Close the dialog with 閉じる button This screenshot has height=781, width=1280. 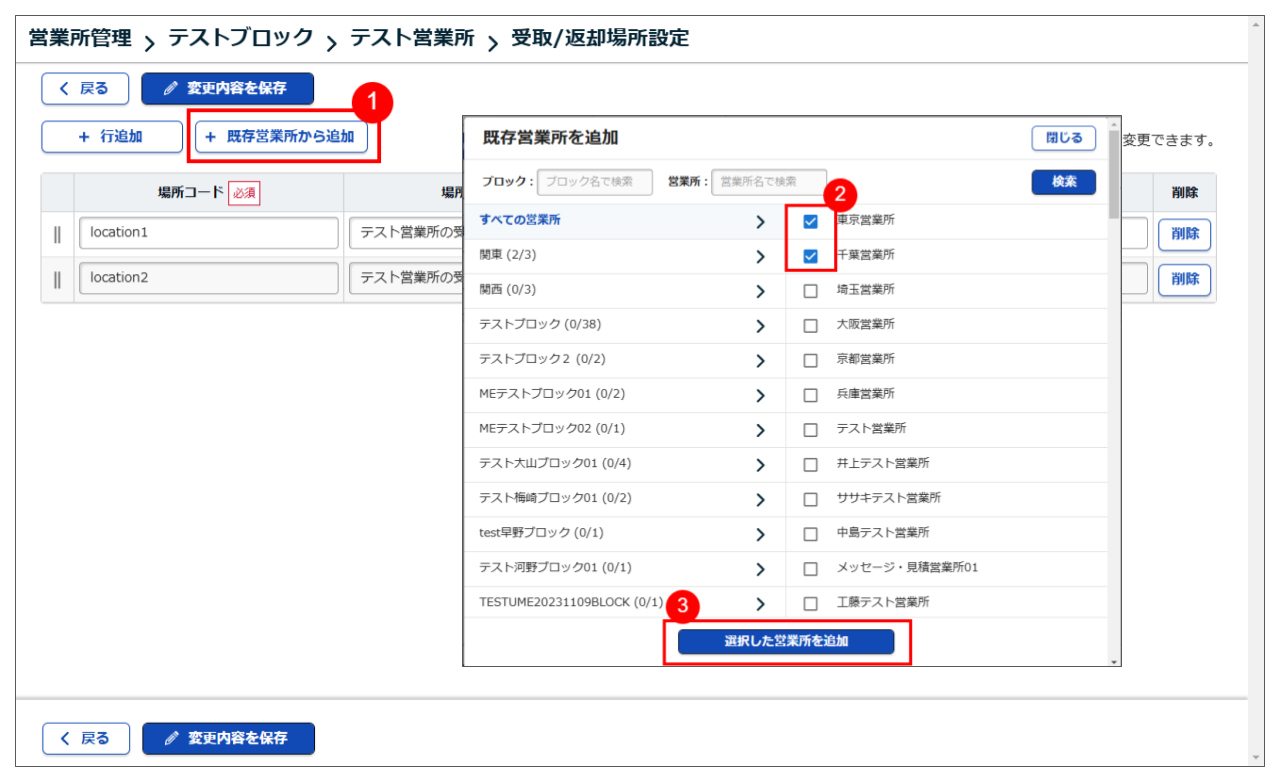coord(1063,138)
